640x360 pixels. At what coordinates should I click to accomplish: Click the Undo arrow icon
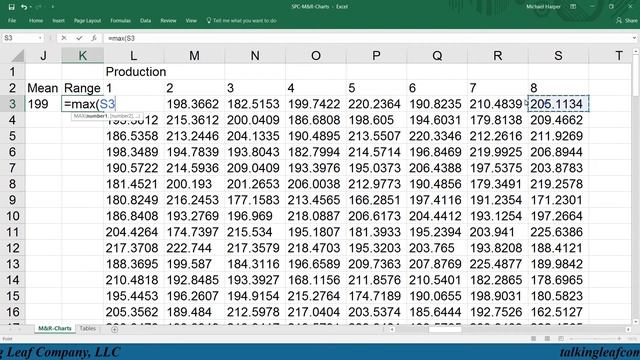(24, 7)
